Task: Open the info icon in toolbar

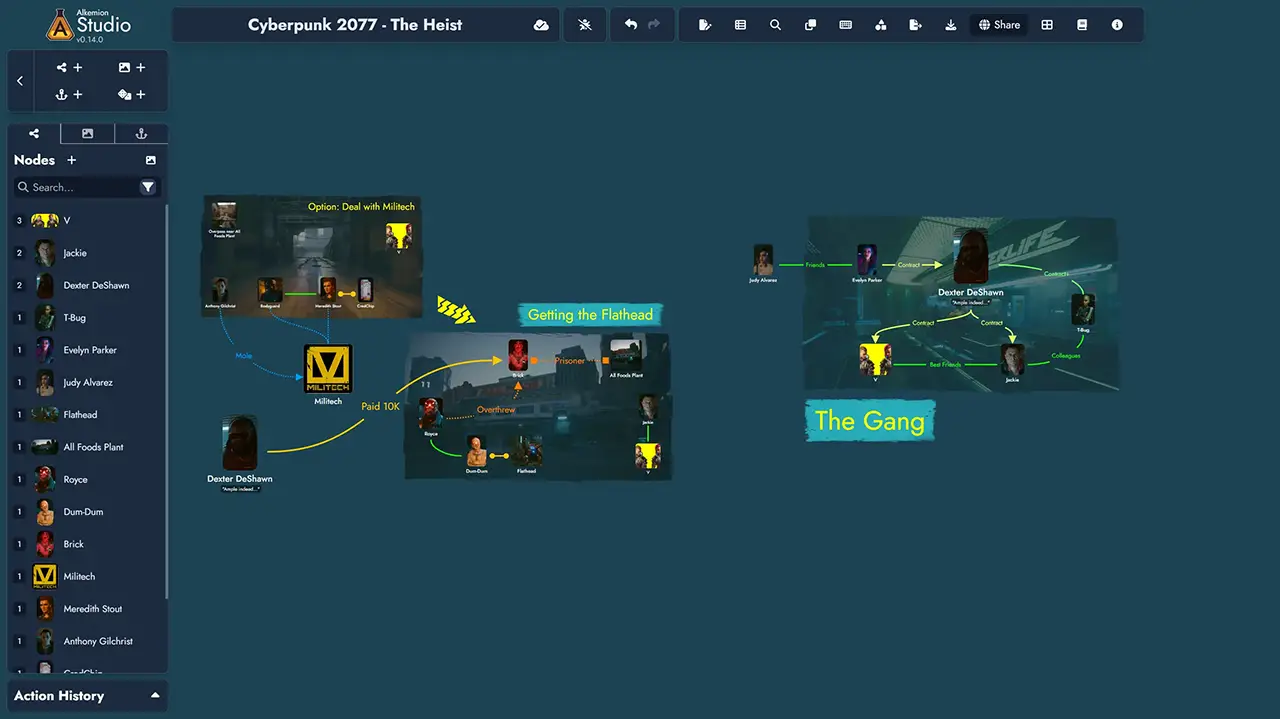Action: coord(1117,25)
